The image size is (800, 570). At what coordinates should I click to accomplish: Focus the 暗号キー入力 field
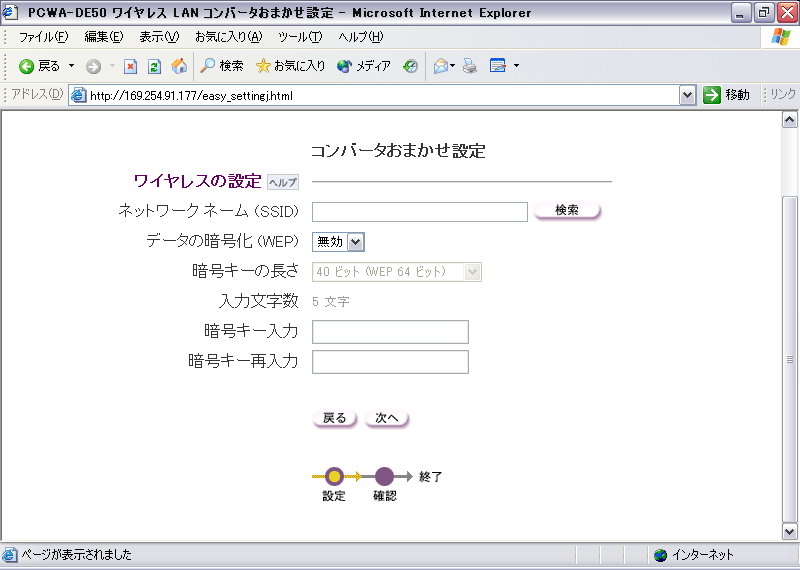[390, 332]
